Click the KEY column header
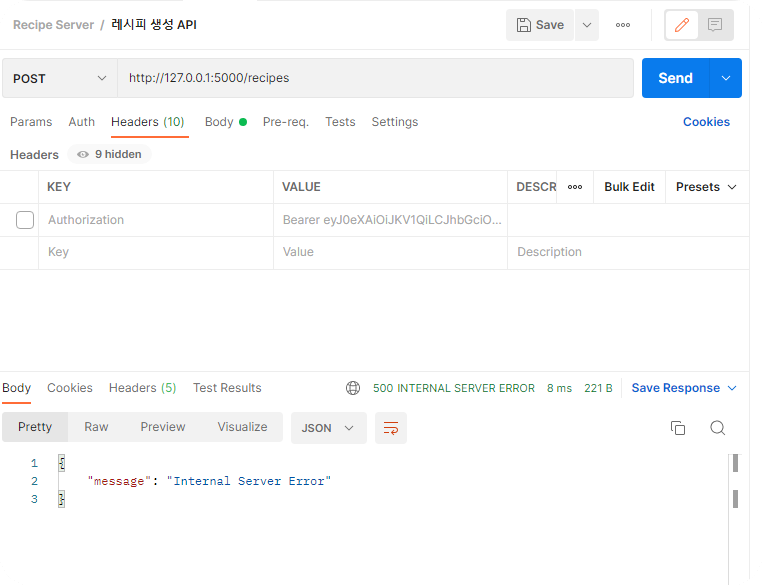Screen dimensions: 762x585 59,187
